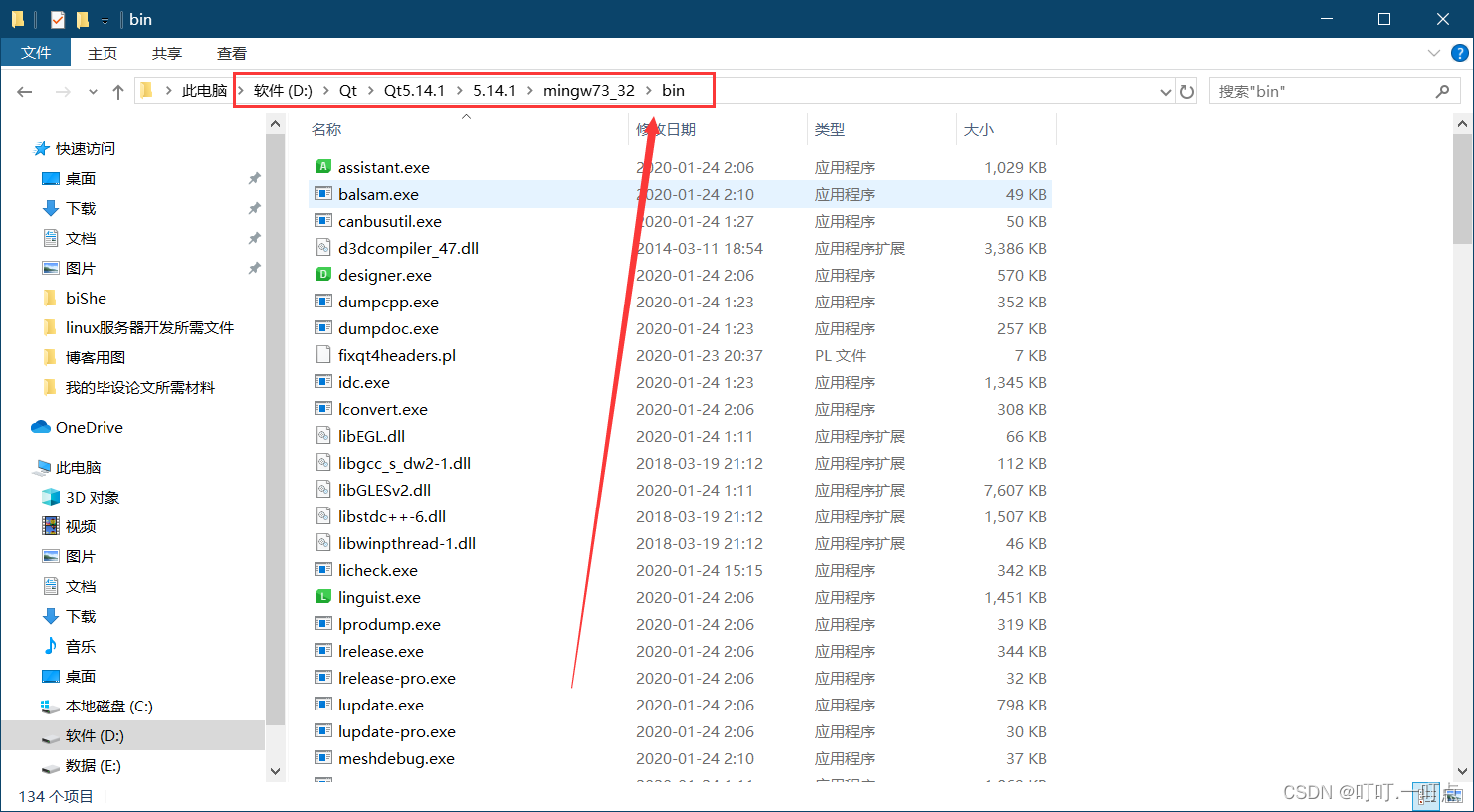
Task: Open the 文件 ribbon tab
Action: 36,53
